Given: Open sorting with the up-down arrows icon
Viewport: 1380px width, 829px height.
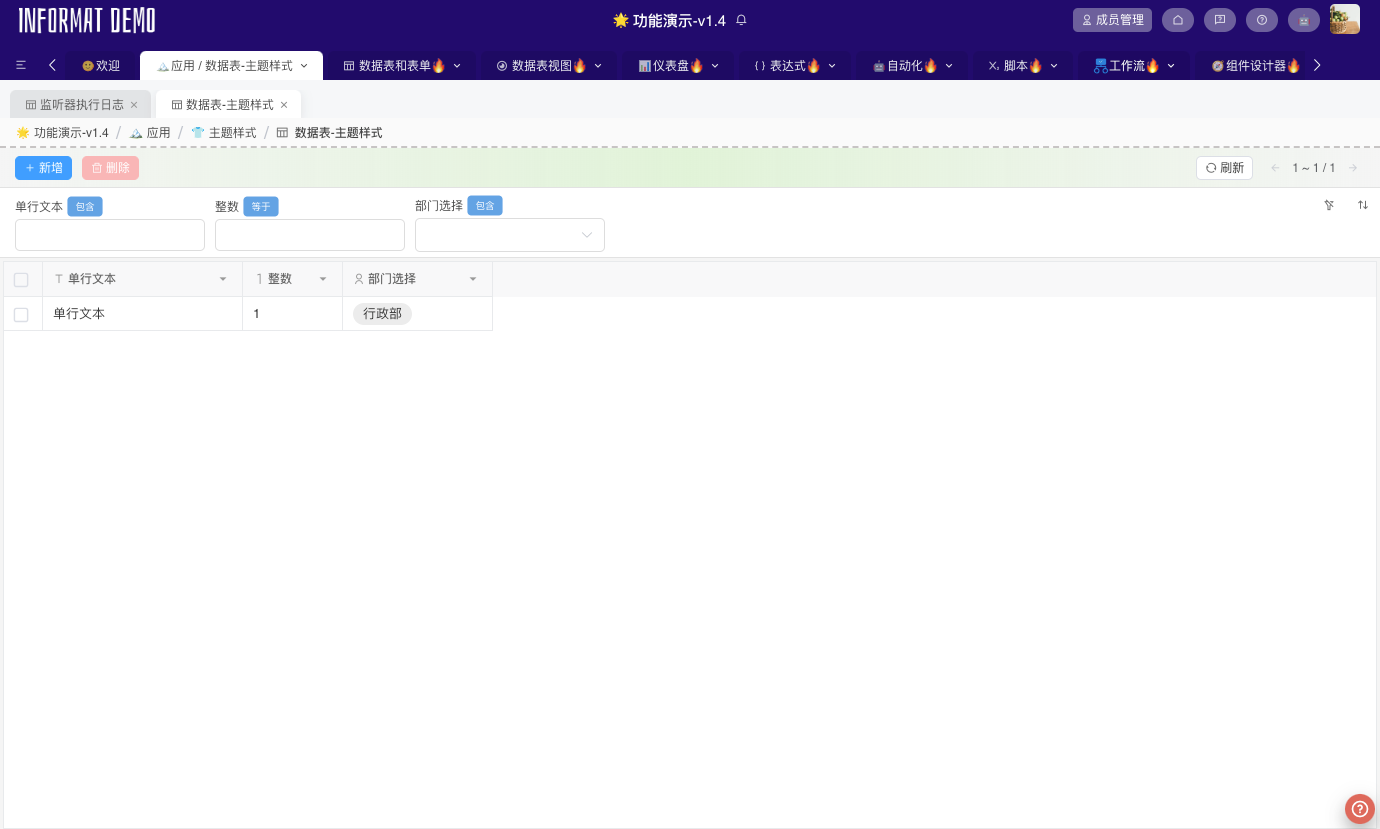Looking at the screenshot, I should click(1363, 205).
